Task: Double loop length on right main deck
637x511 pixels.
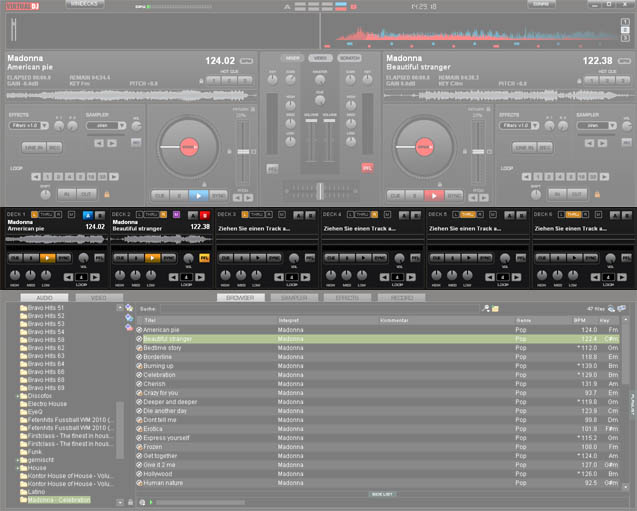Action: (x=604, y=177)
